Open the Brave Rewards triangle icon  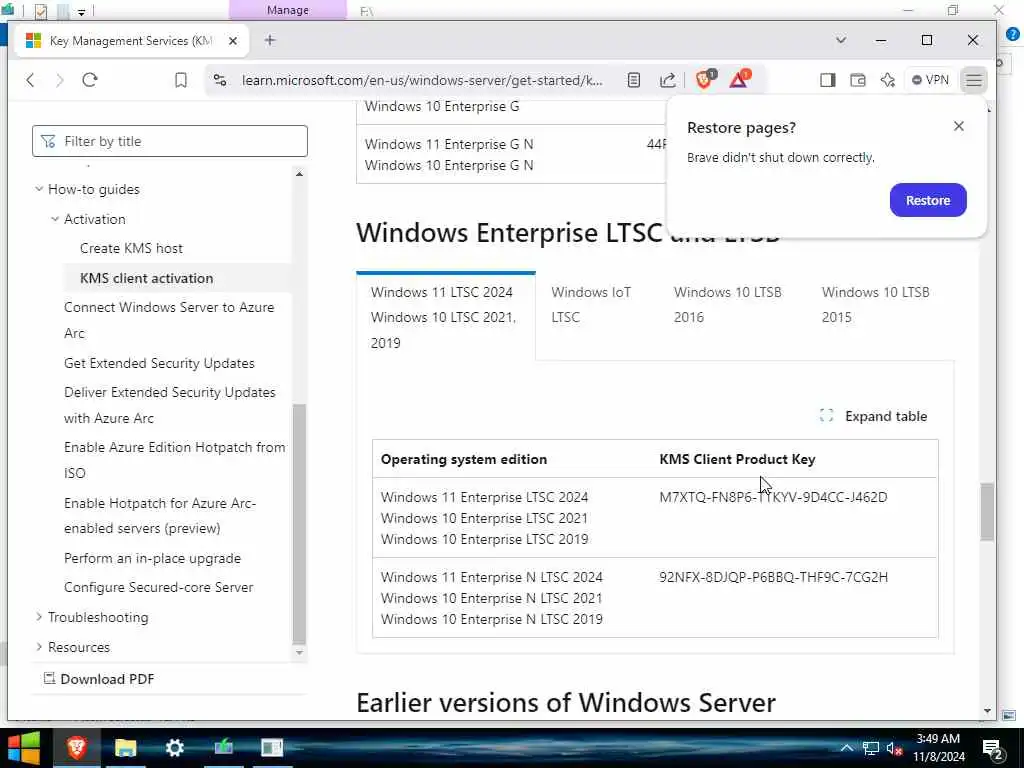(740, 79)
